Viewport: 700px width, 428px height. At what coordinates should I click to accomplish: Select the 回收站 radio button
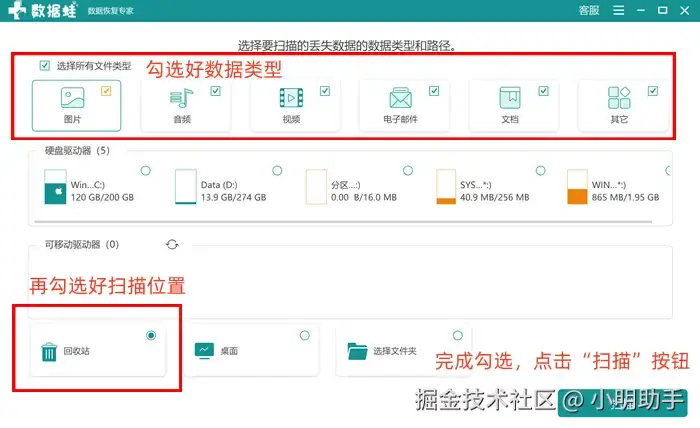151,335
